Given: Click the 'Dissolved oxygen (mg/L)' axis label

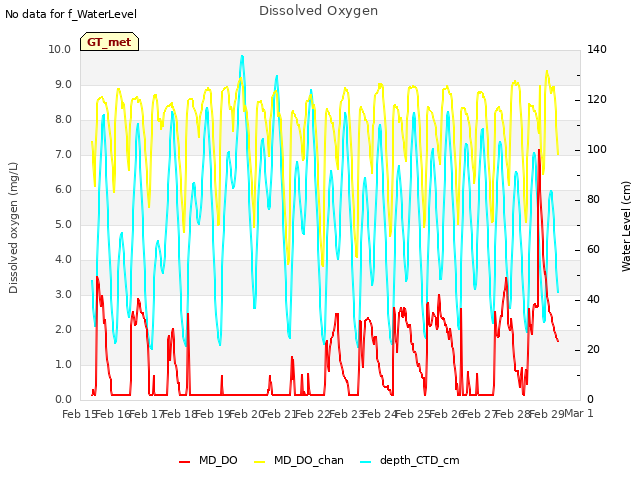Looking at the screenshot, I should click(13, 228).
